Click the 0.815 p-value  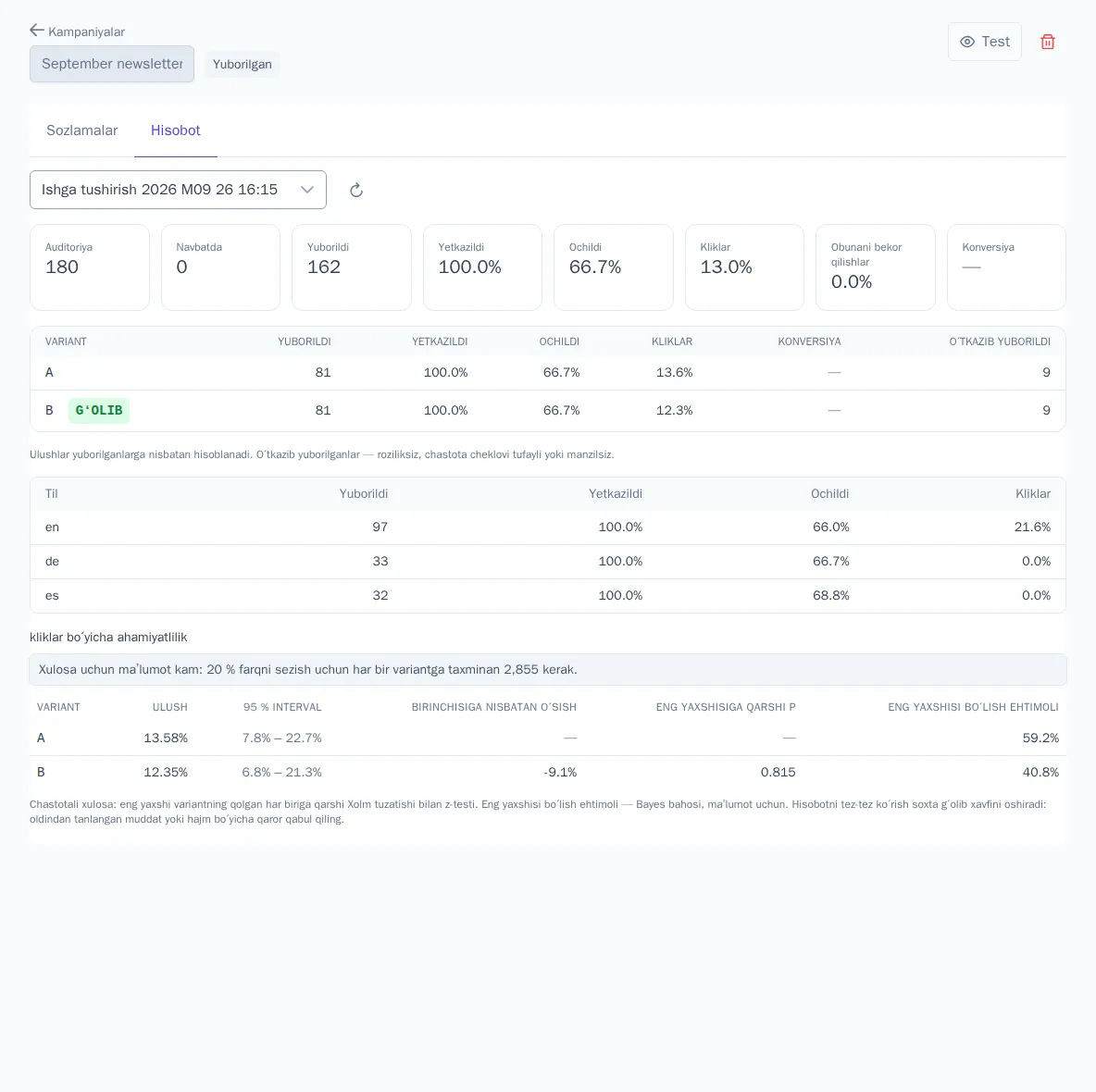(x=778, y=772)
